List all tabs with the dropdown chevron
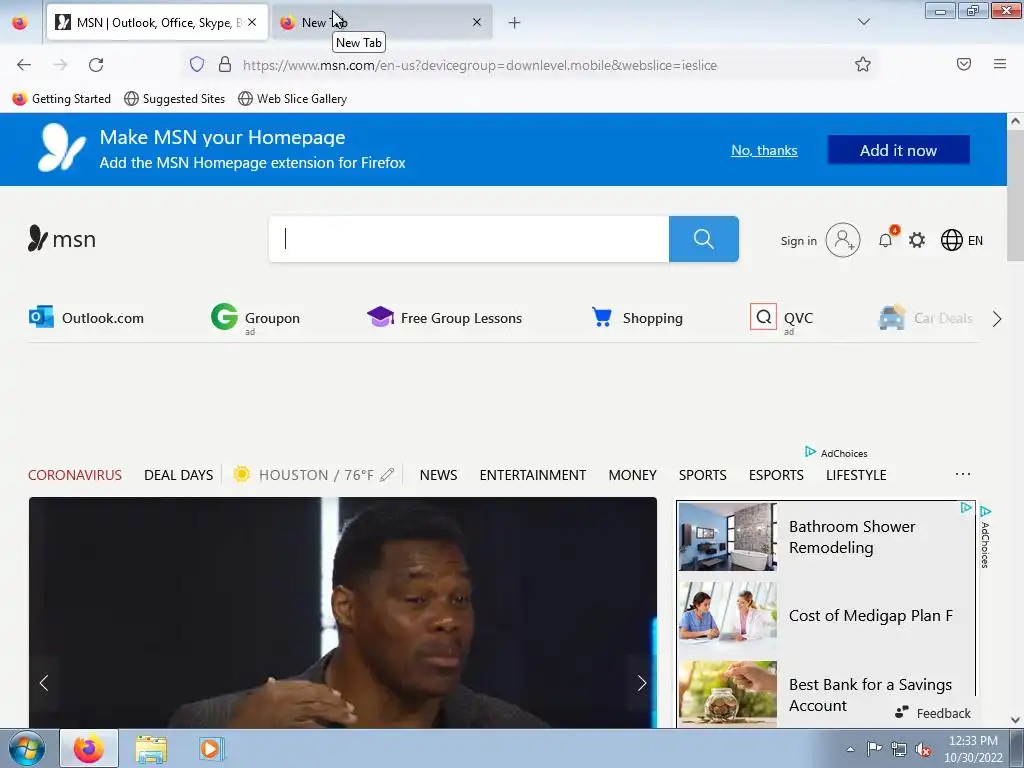Image resolution: width=1024 pixels, height=768 pixels. click(x=864, y=22)
